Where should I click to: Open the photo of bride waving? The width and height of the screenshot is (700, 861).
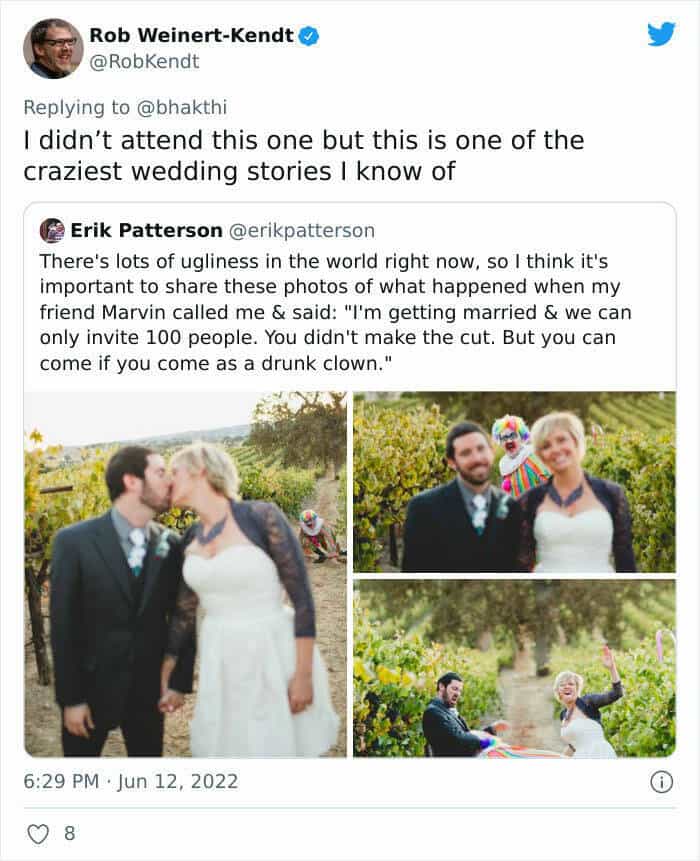514,668
